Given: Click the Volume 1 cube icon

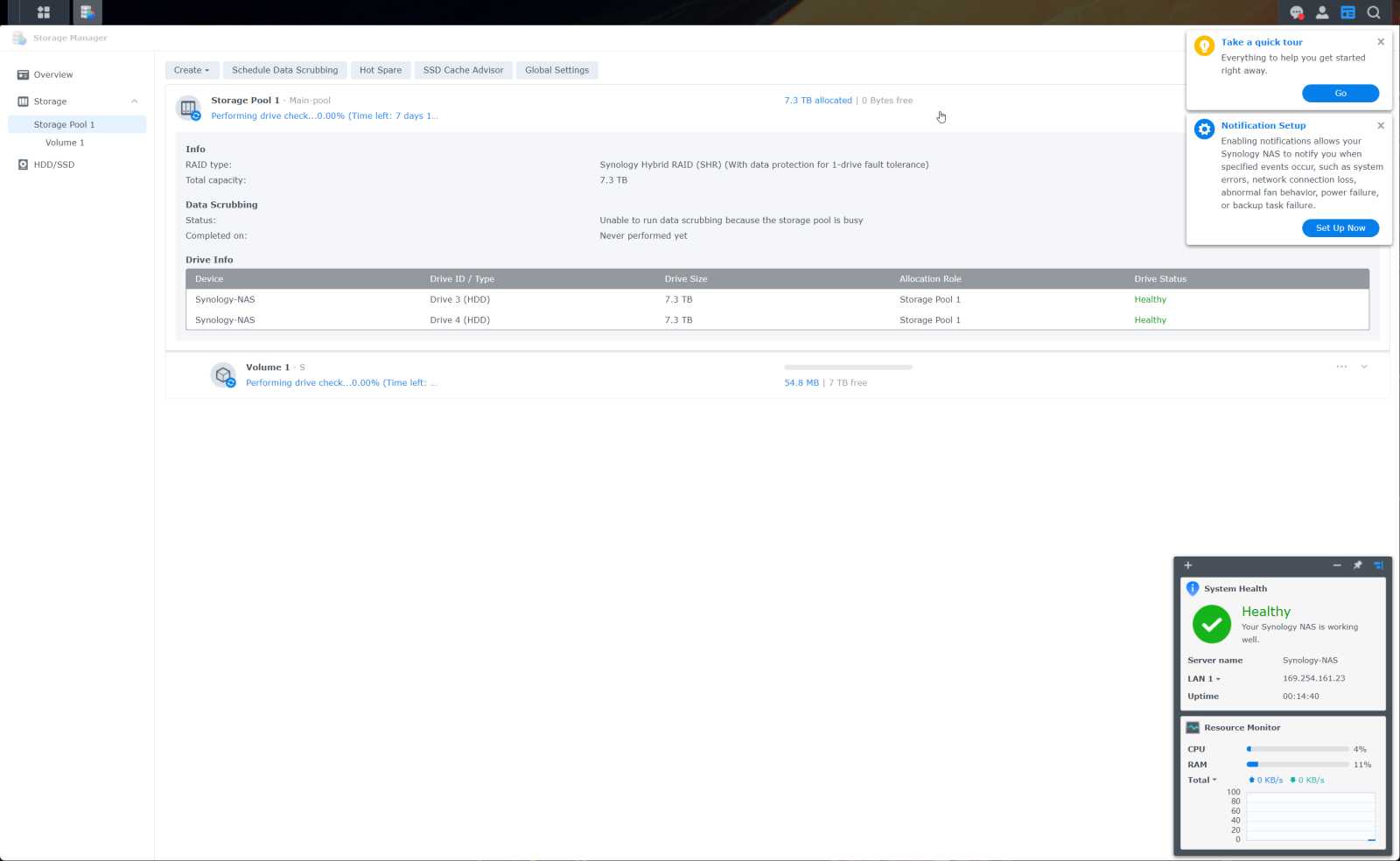Looking at the screenshot, I should pyautogui.click(x=224, y=375).
